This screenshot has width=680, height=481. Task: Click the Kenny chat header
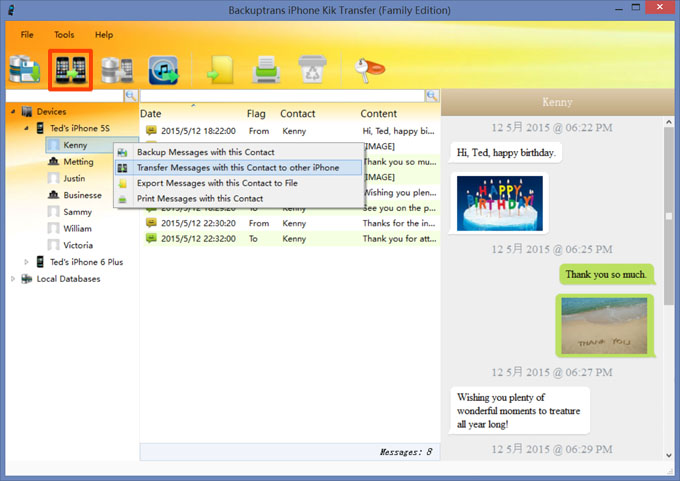pyautogui.click(x=557, y=102)
